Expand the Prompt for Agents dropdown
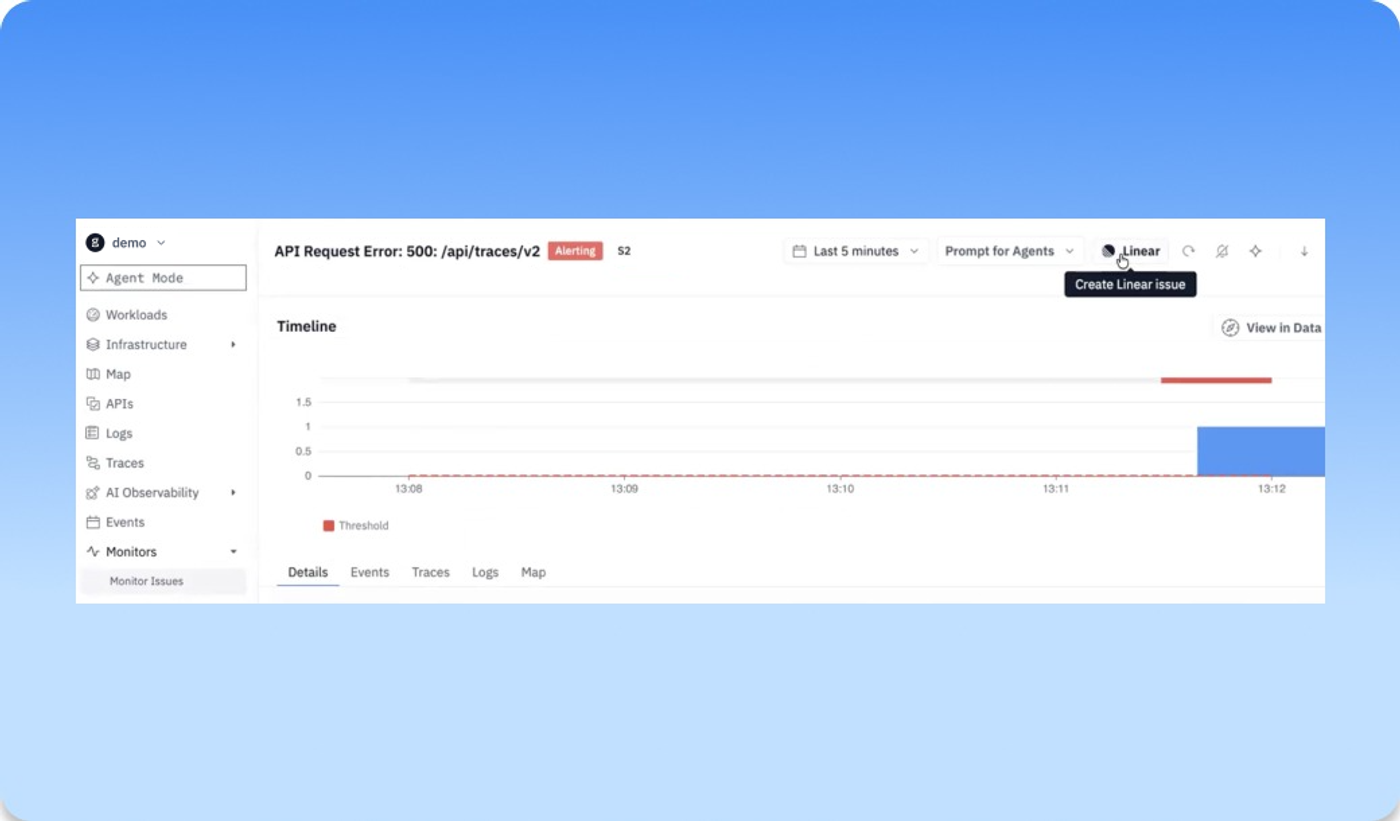The height and width of the screenshot is (821, 1400). (1010, 251)
